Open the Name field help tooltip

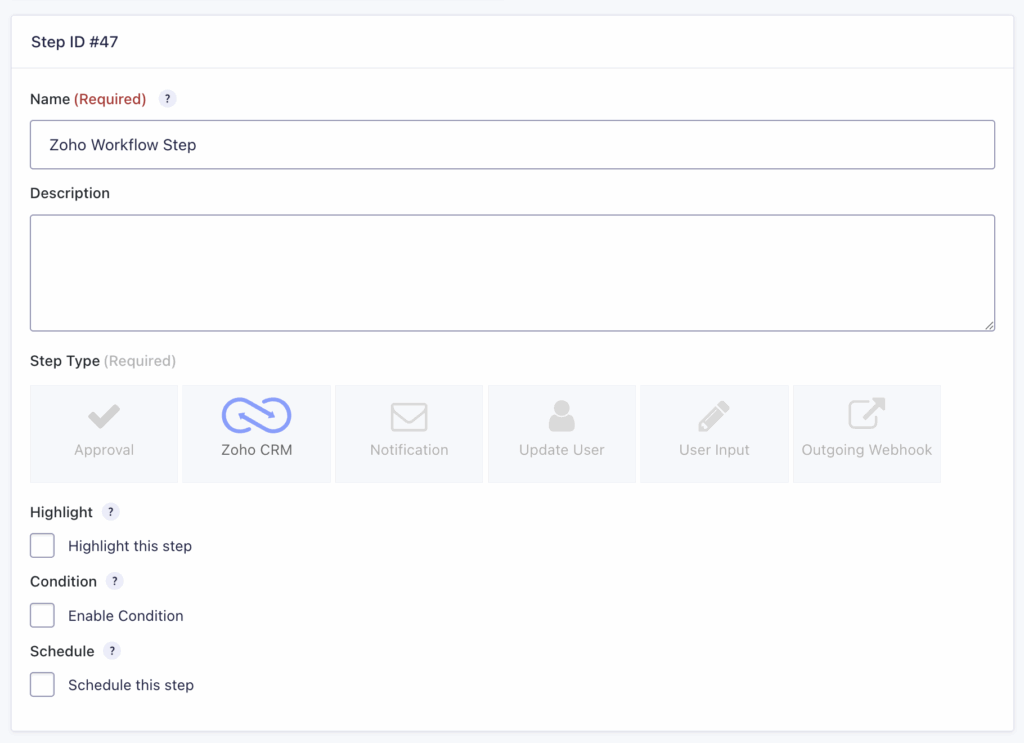coord(167,98)
